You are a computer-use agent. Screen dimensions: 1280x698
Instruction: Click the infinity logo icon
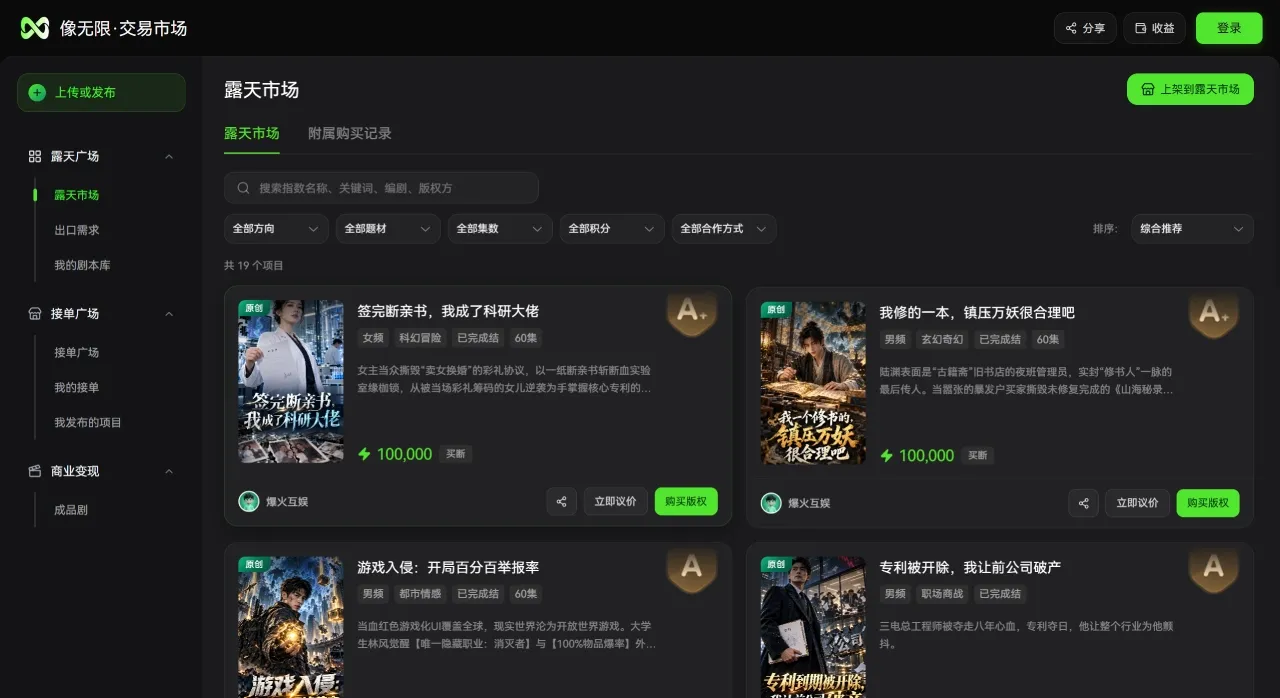(x=35, y=28)
